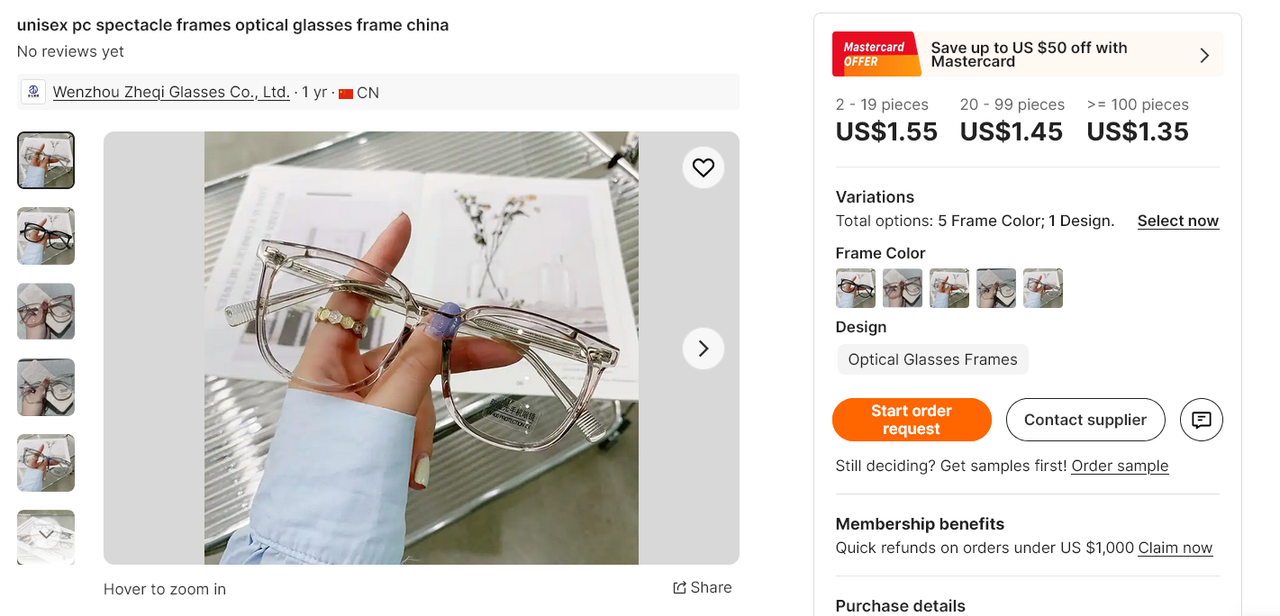
Task: Click Start order request button
Action: click(x=911, y=420)
